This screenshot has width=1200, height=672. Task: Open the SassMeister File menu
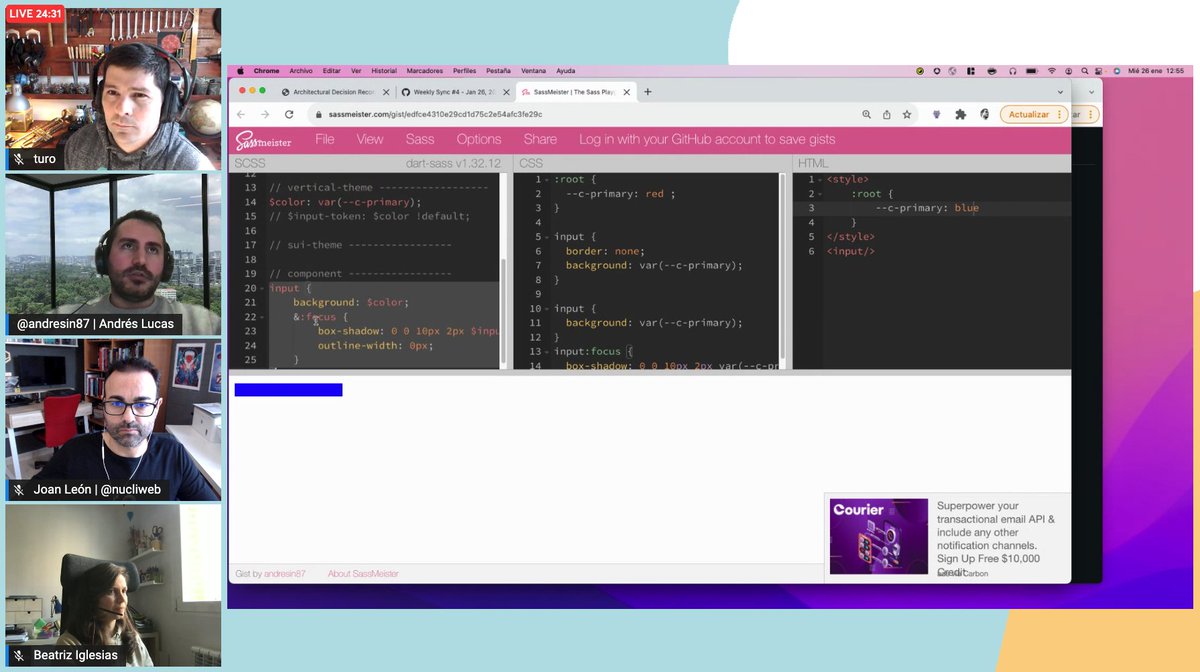325,140
